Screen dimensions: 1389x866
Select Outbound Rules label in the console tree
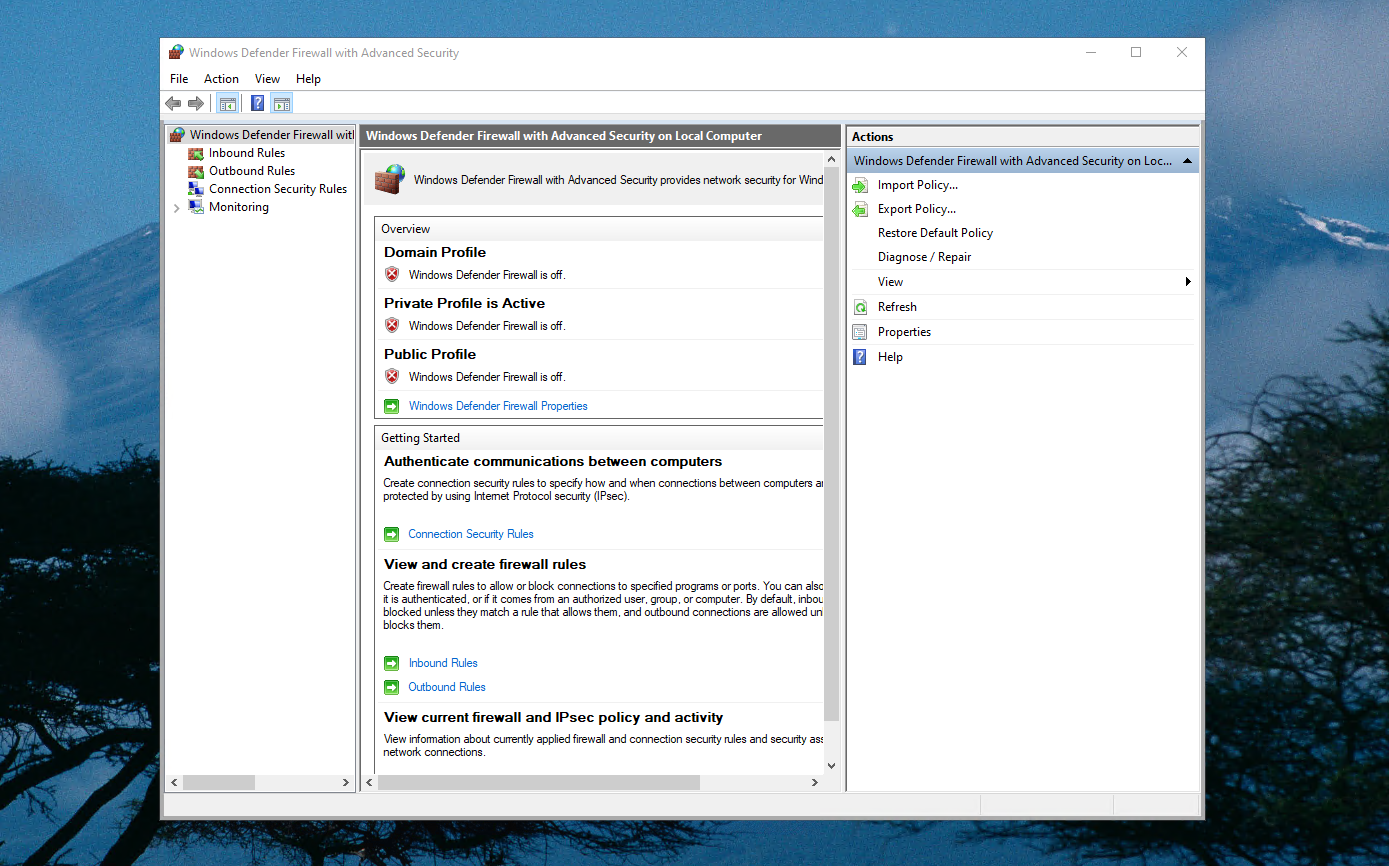point(252,171)
